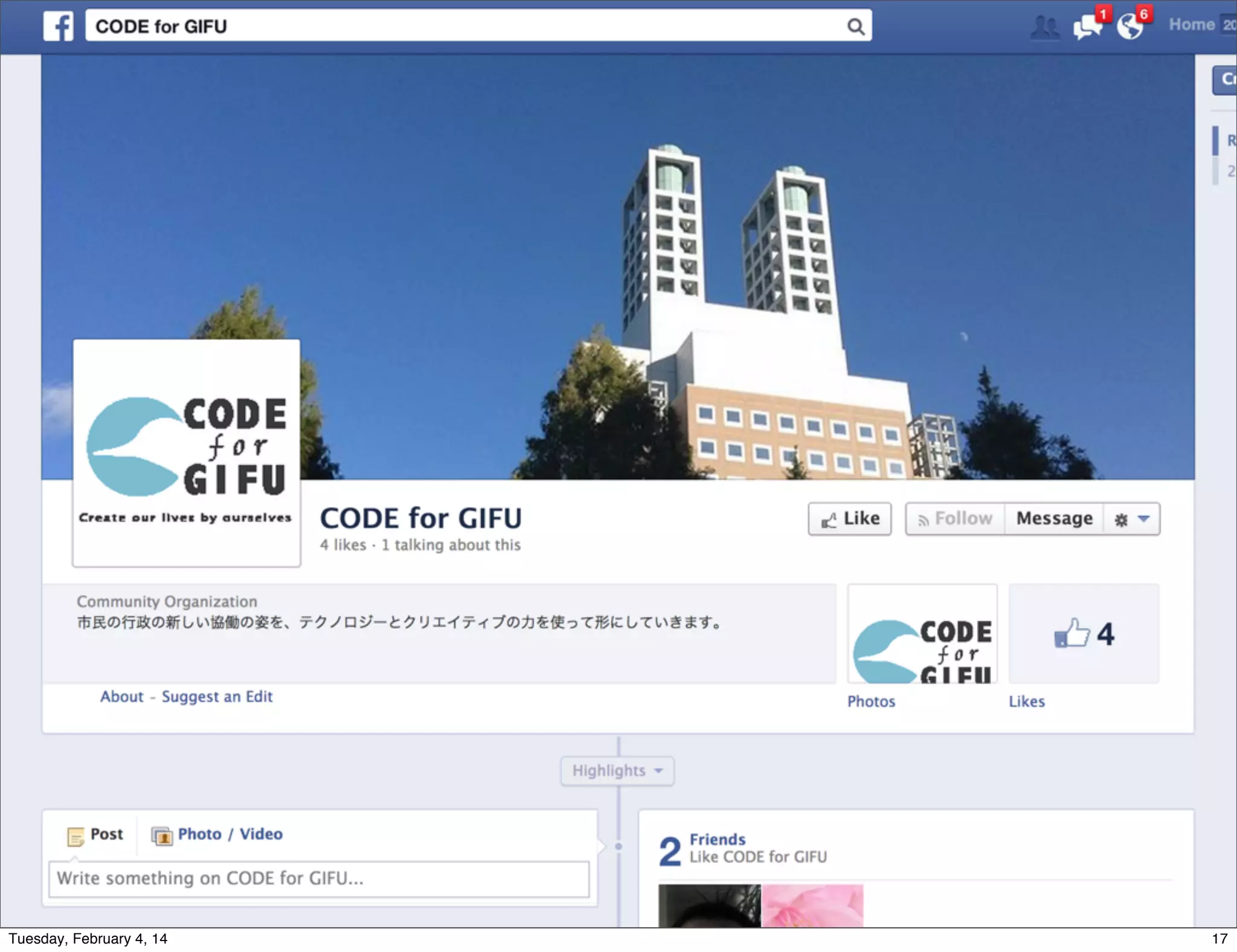Click the search magnifier icon

855,27
